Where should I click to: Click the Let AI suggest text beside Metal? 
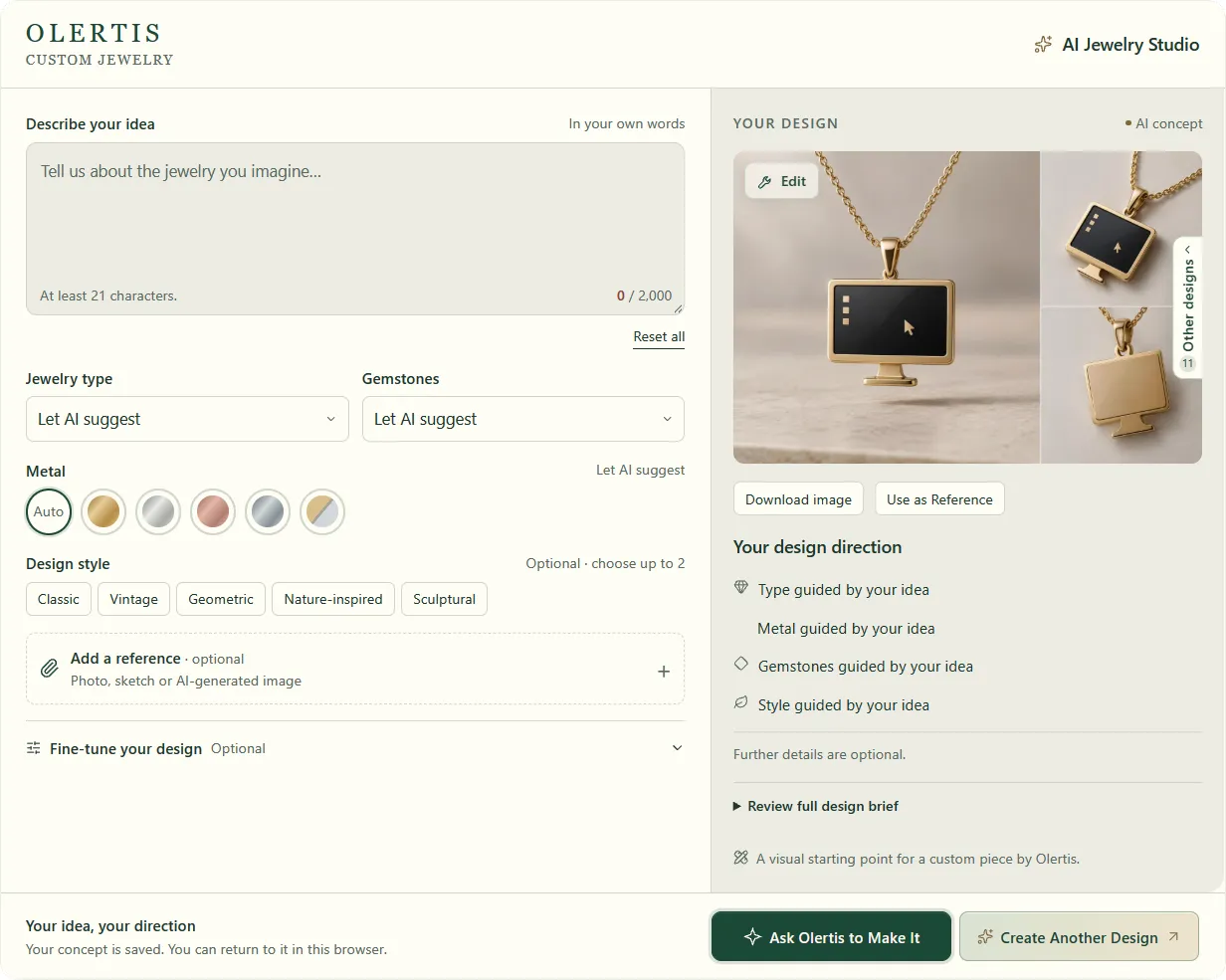click(640, 470)
